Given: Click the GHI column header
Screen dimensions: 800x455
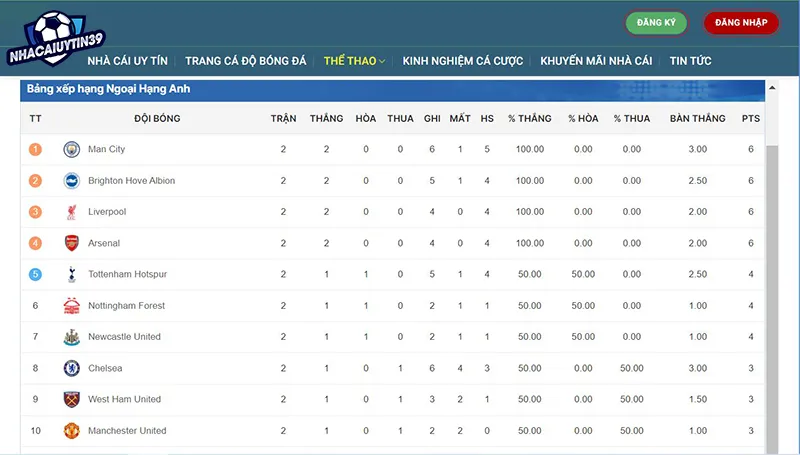Looking at the screenshot, I should 432,118.
